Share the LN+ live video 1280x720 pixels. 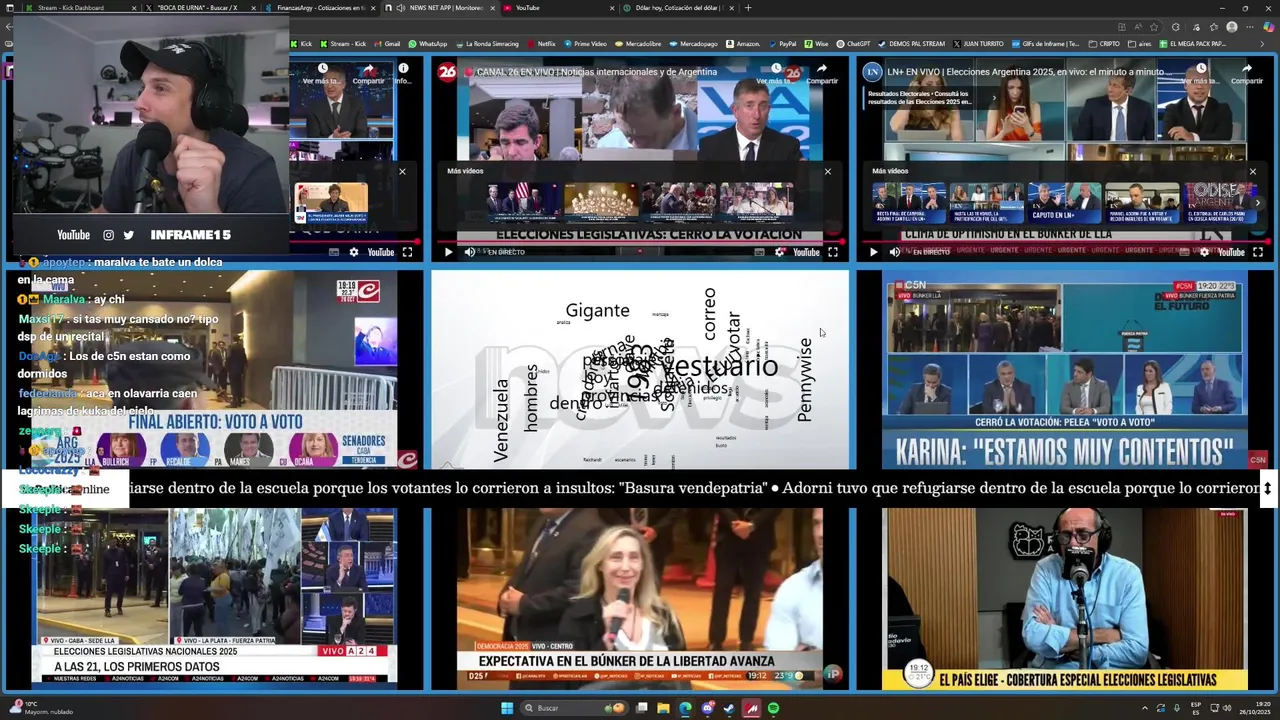click(x=1247, y=73)
